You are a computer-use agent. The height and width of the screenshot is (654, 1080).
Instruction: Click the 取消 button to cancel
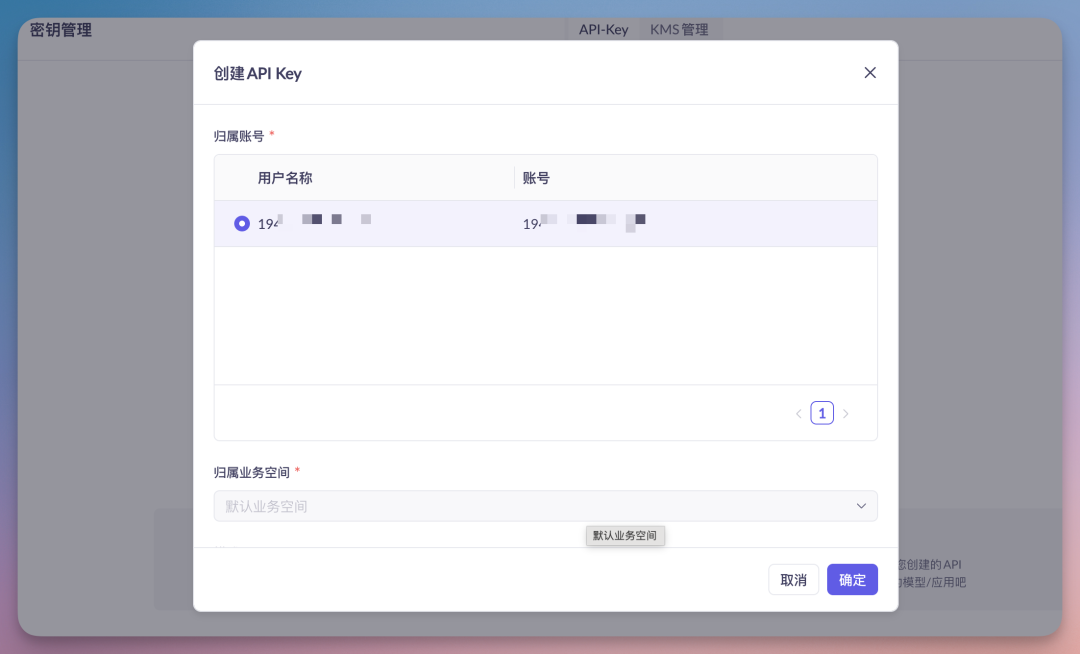[x=793, y=579]
